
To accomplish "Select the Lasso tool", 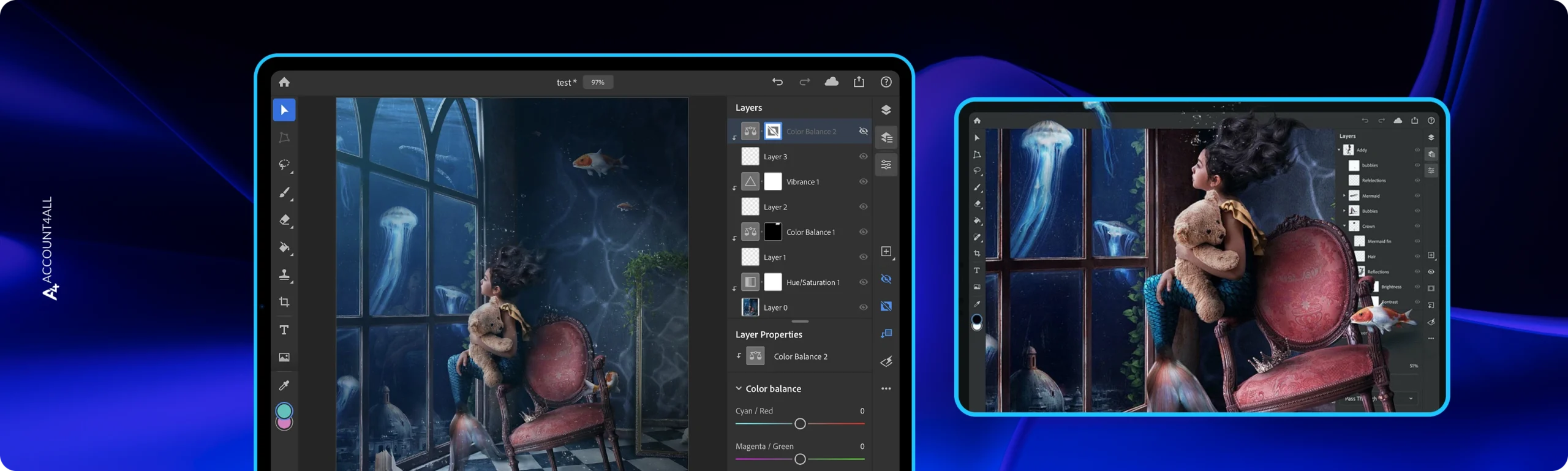I will click(284, 165).
